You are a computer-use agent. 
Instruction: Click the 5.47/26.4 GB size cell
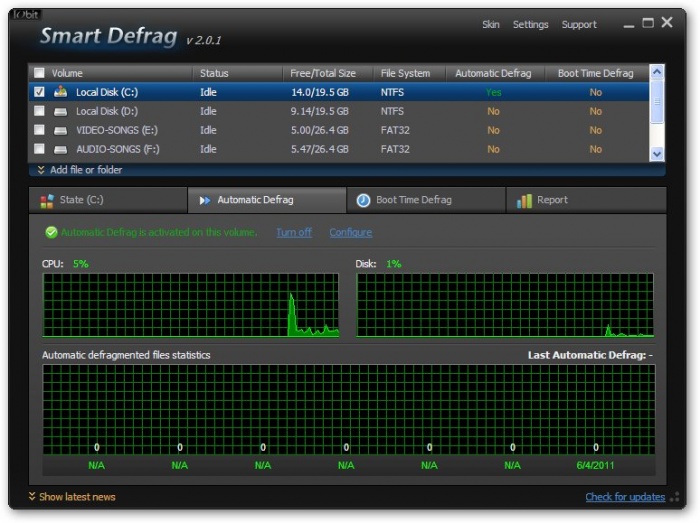point(320,149)
